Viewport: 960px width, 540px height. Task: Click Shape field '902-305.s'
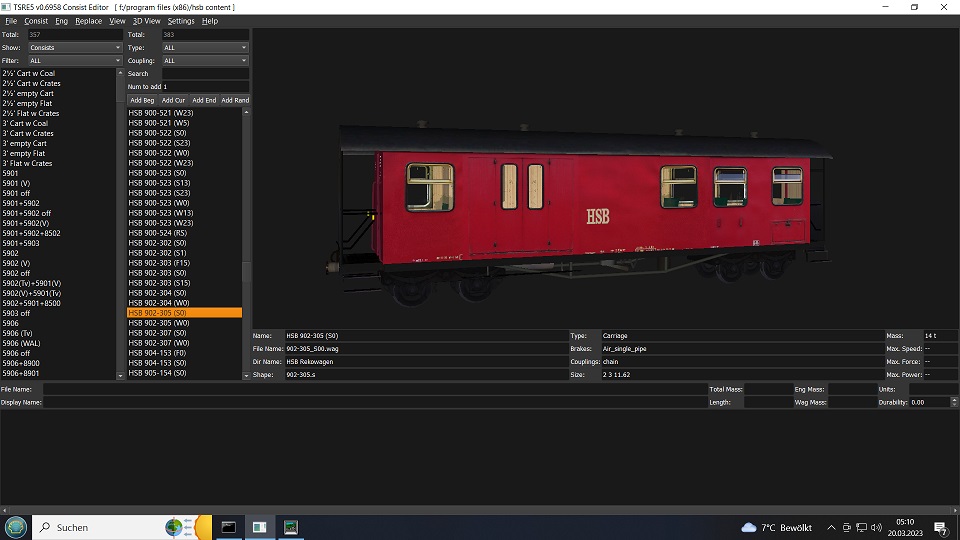(x=427, y=375)
